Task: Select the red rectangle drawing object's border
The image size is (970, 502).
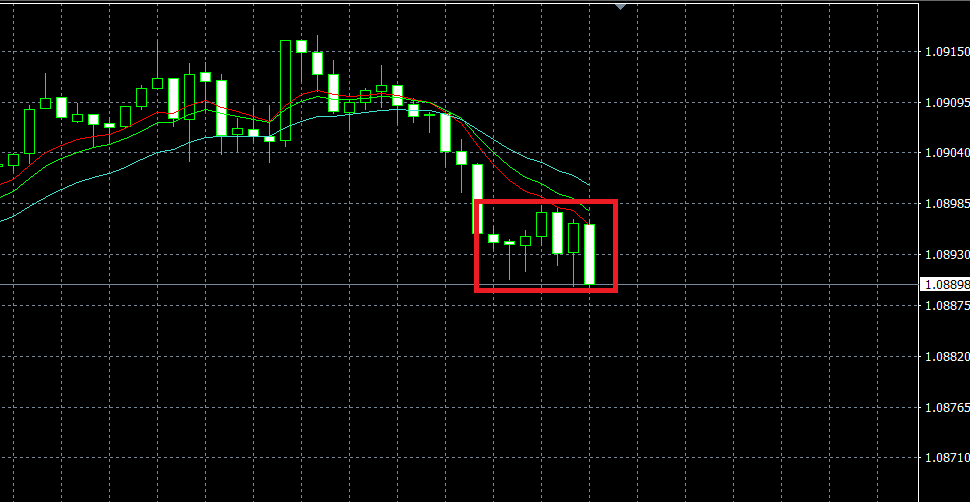Action: (546, 202)
